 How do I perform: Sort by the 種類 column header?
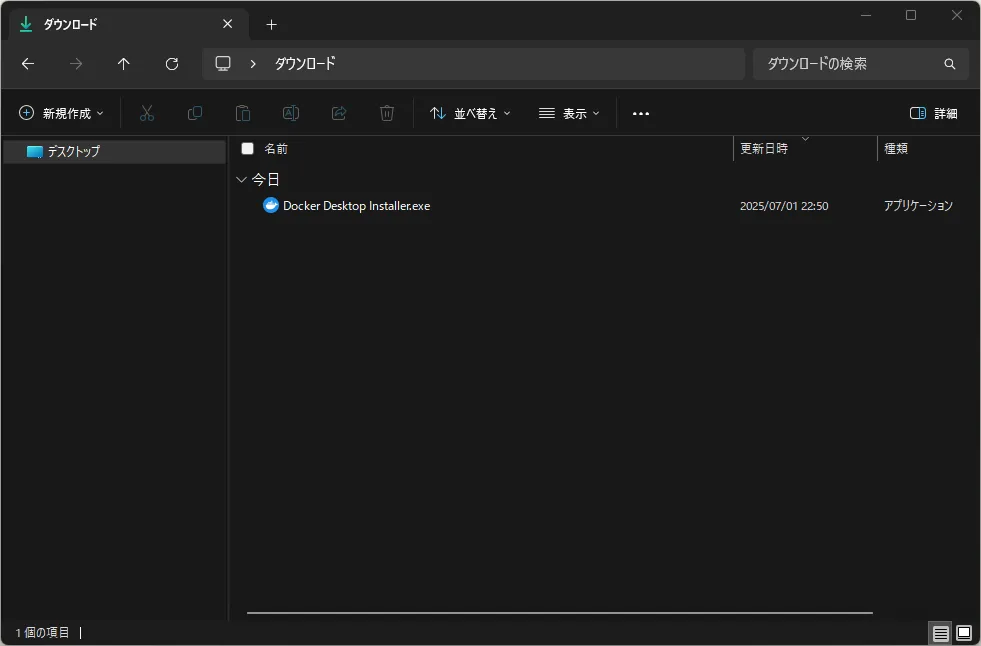click(895, 148)
